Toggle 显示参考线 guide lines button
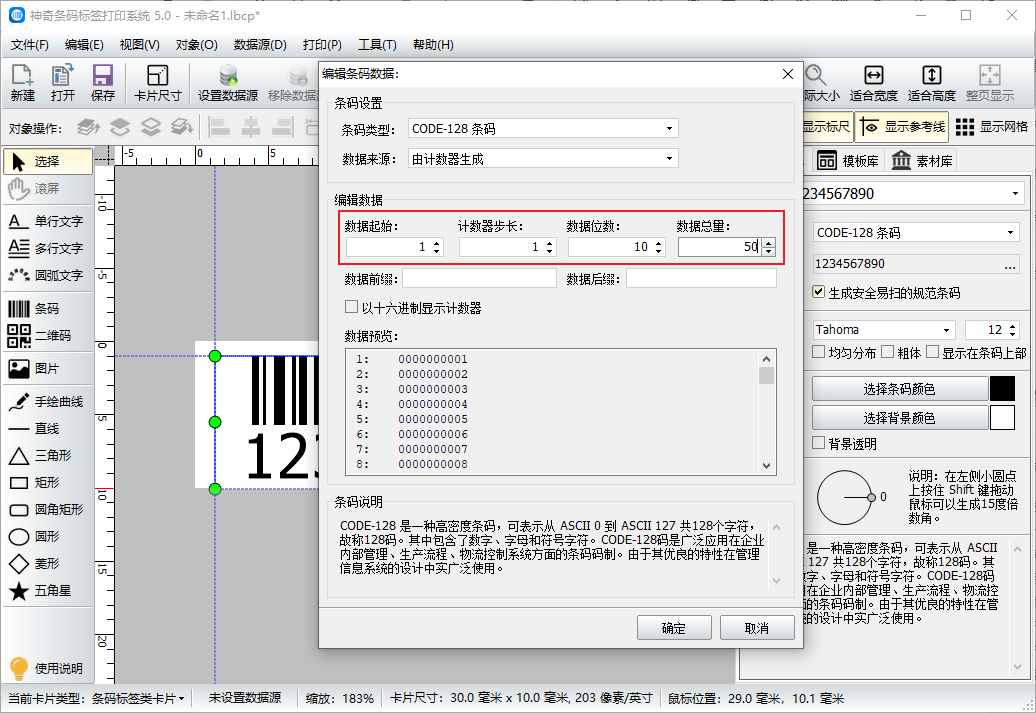The image size is (1036, 713). coord(902,127)
